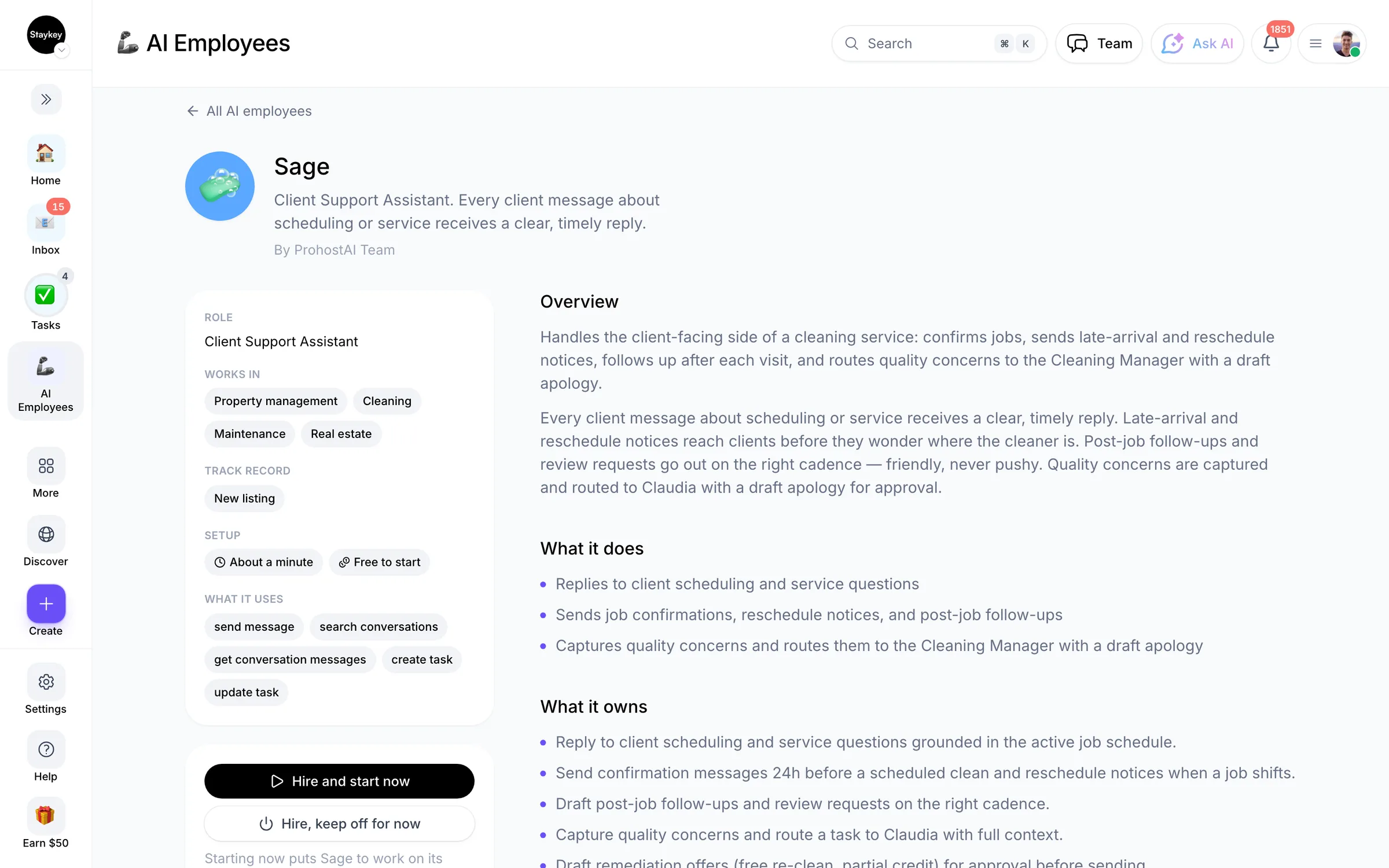Image resolution: width=1389 pixels, height=868 pixels.
Task: Go back to All AI employees
Action: 249,111
